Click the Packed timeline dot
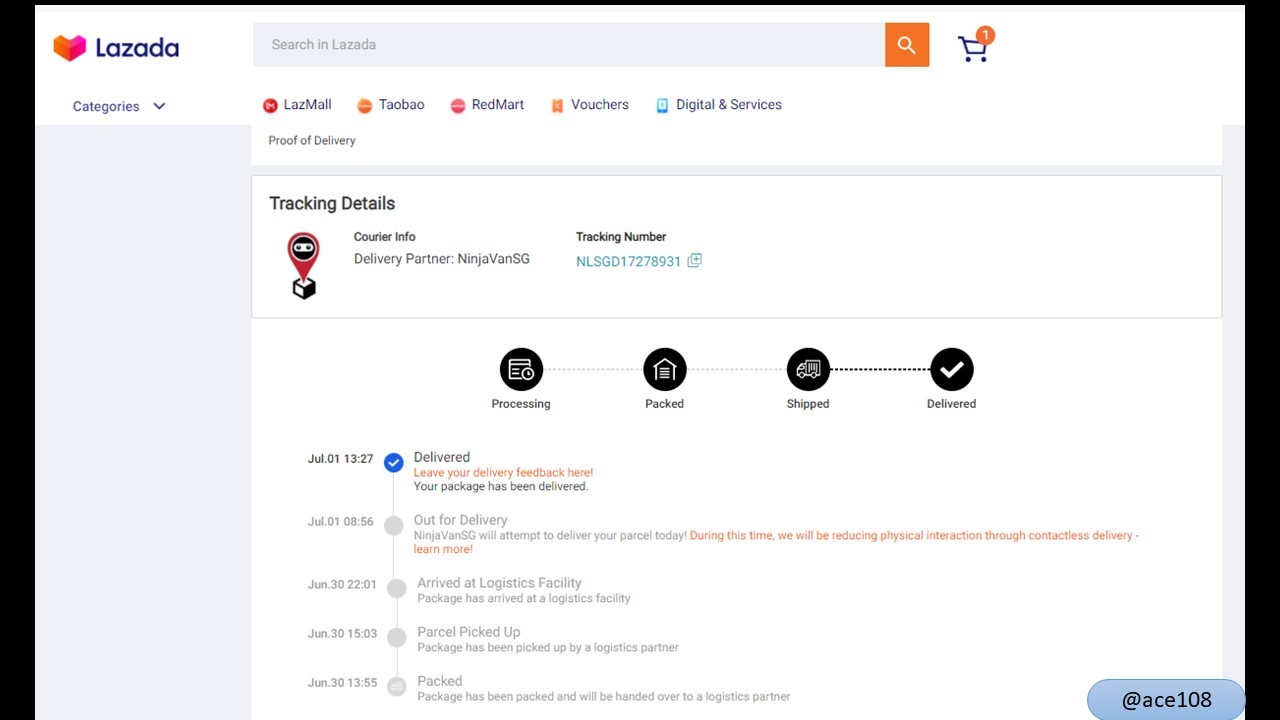1280x720 pixels. coord(397,686)
